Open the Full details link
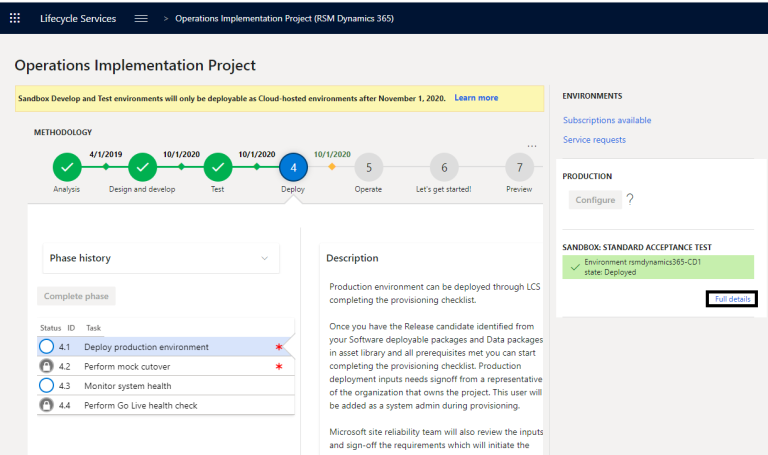768x455 pixels. (x=732, y=299)
